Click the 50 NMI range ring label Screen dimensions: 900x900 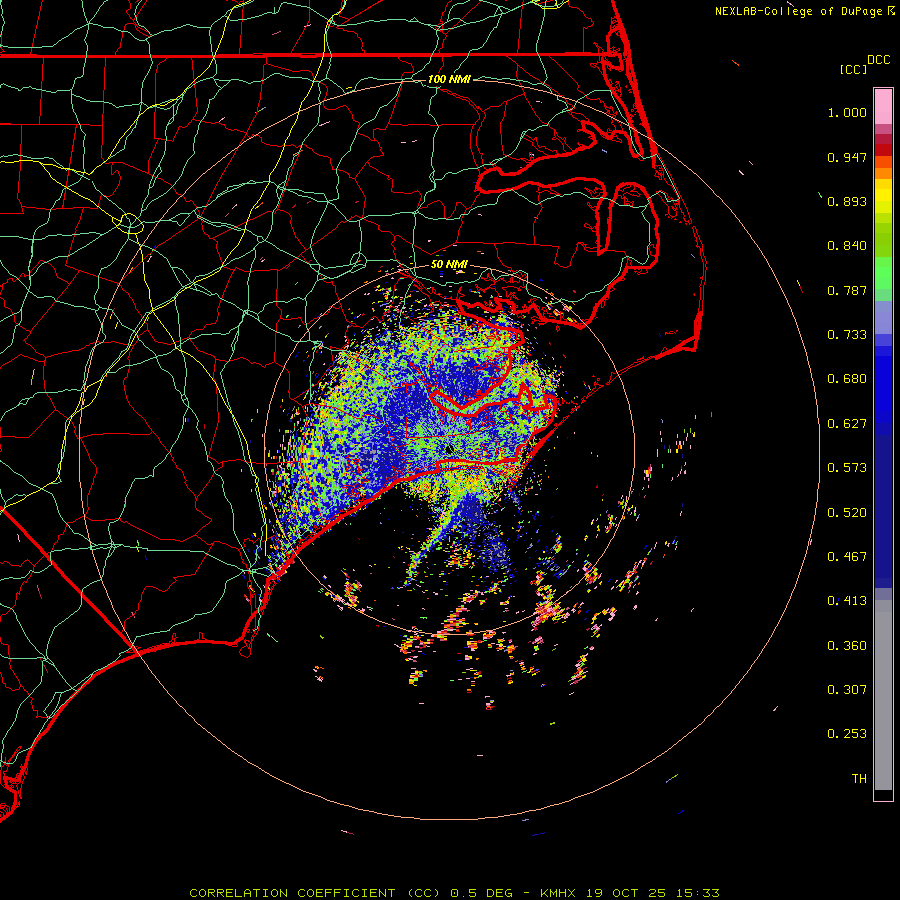coord(449,265)
